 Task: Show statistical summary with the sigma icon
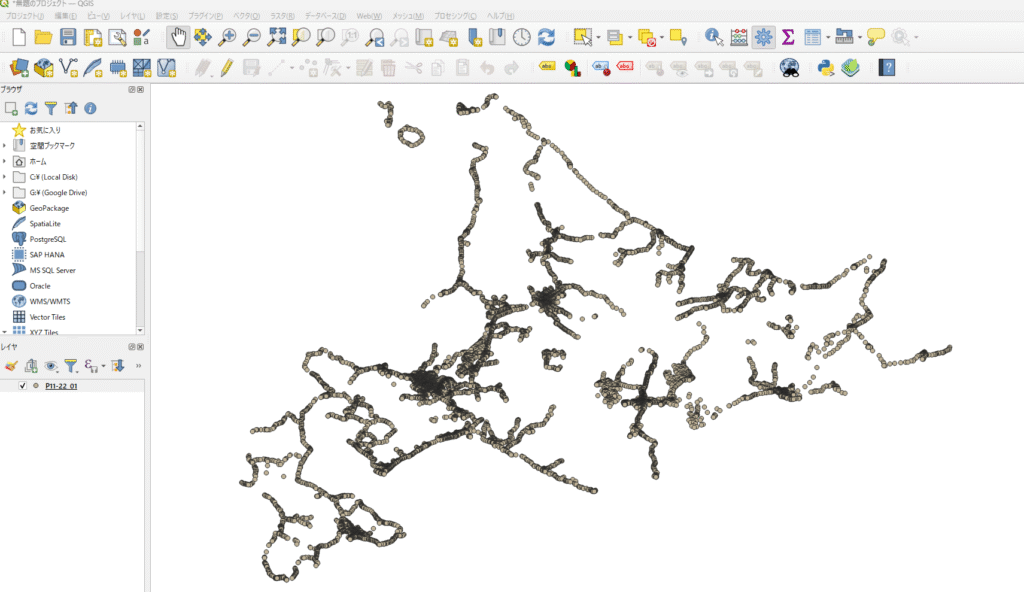788,37
